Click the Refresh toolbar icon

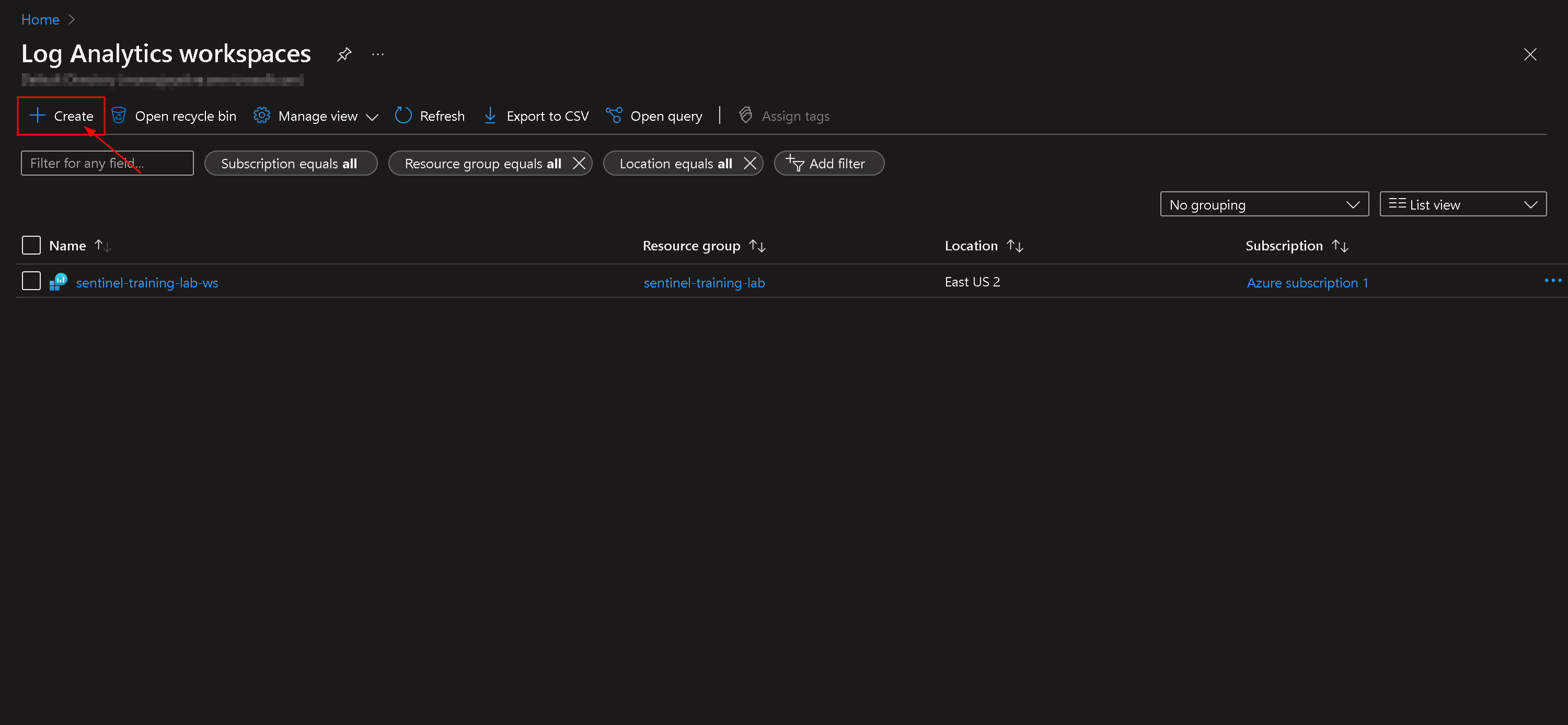[403, 116]
